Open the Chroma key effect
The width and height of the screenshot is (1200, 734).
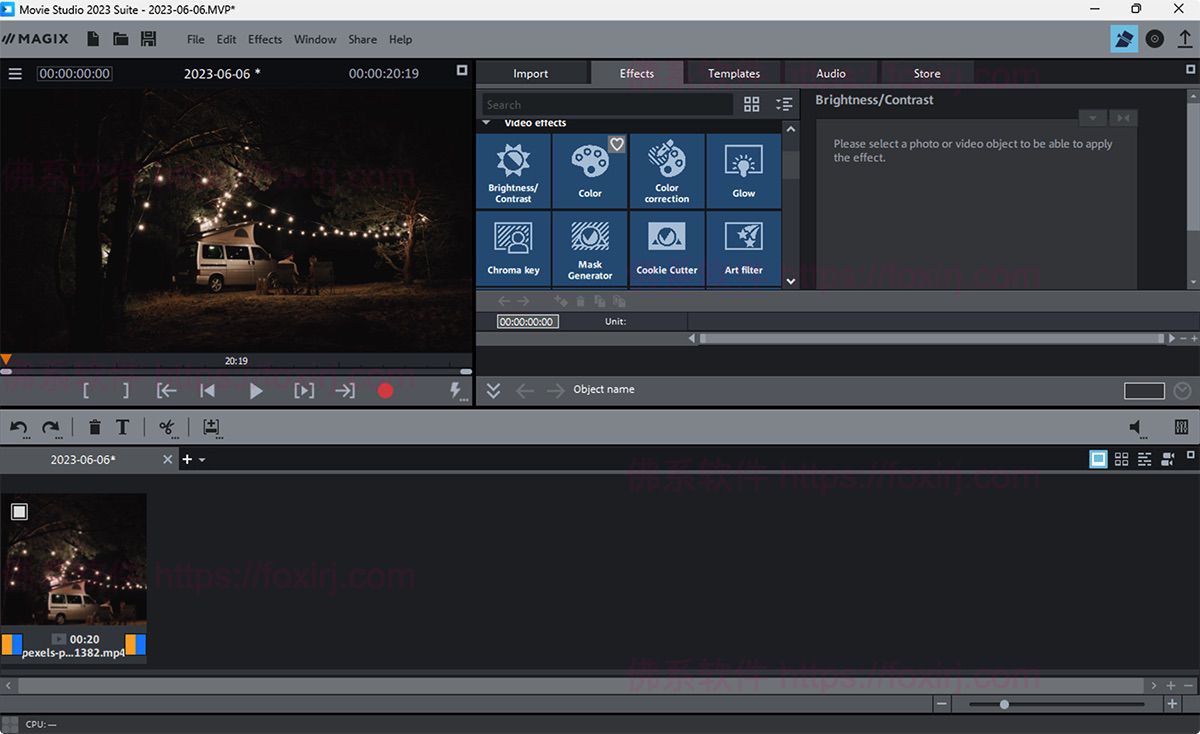click(513, 249)
